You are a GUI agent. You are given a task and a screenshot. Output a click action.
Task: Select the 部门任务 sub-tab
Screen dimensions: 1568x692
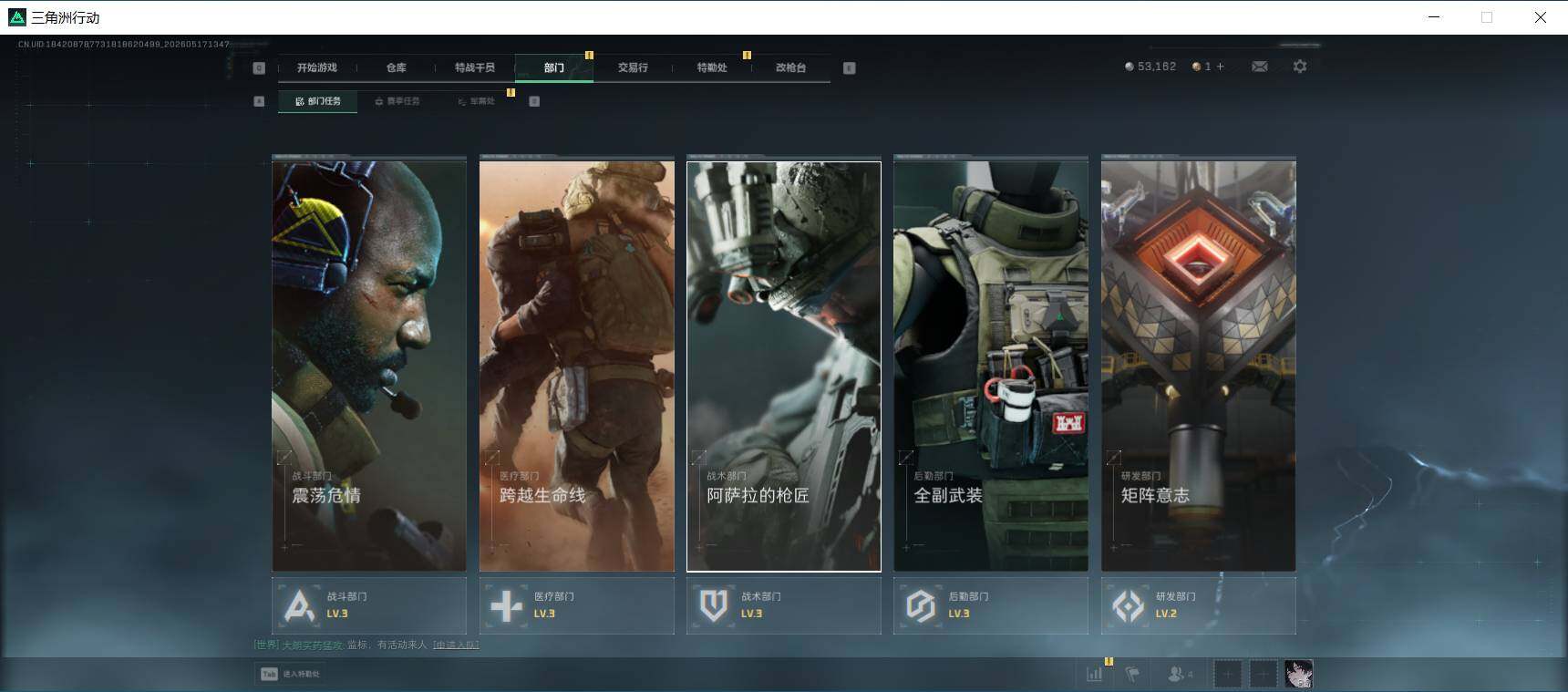(318, 101)
